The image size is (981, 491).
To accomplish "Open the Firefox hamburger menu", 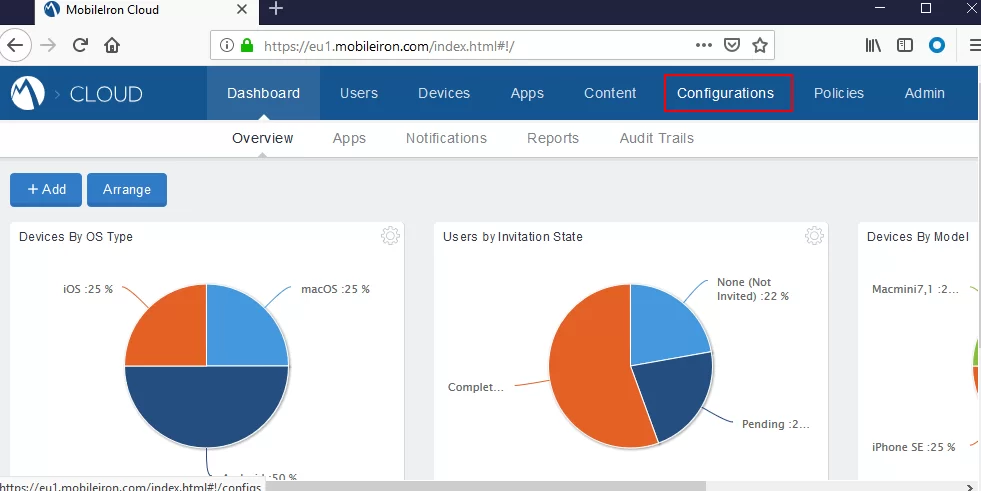I will tap(973, 45).
